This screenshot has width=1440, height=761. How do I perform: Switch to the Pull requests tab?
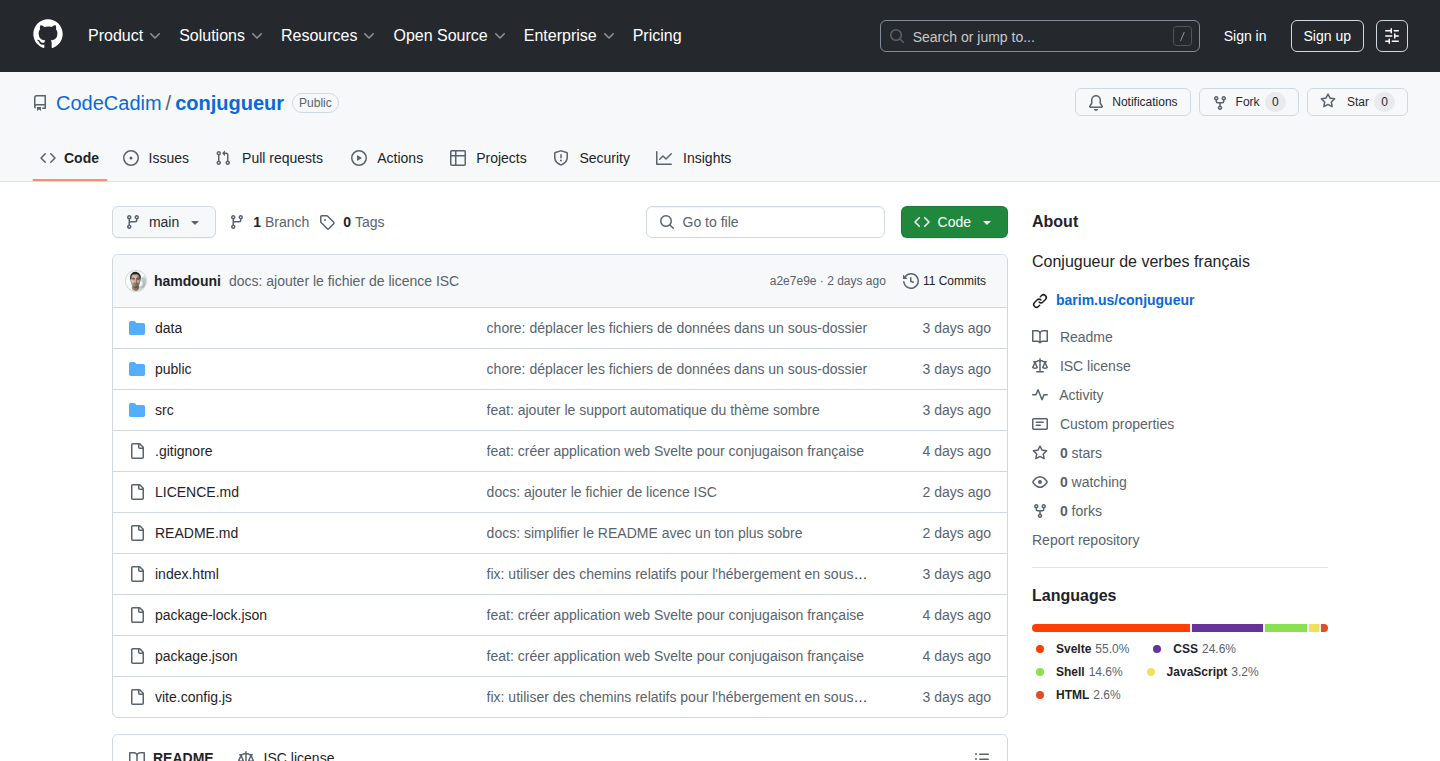[x=270, y=158]
